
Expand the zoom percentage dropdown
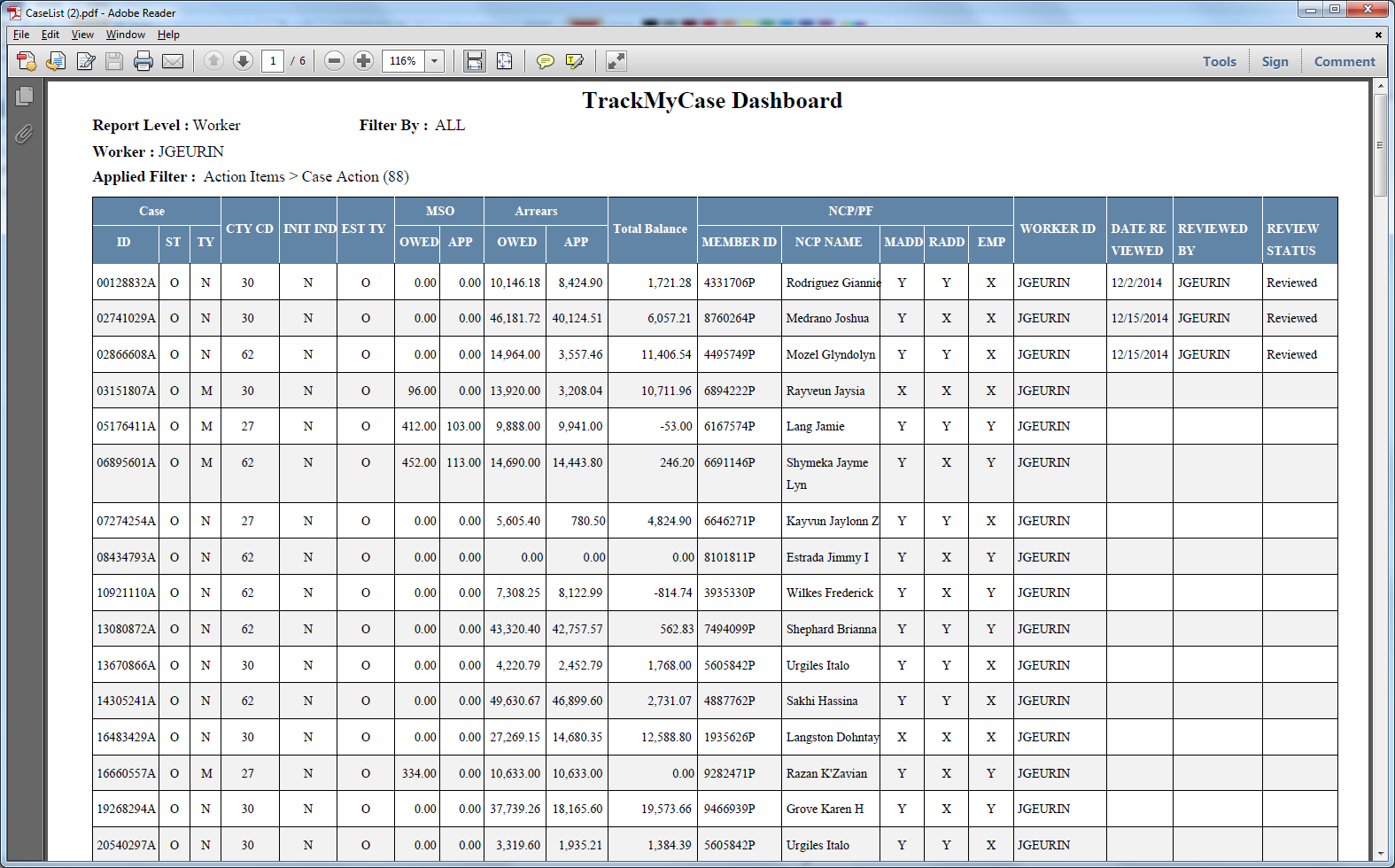[x=435, y=61]
